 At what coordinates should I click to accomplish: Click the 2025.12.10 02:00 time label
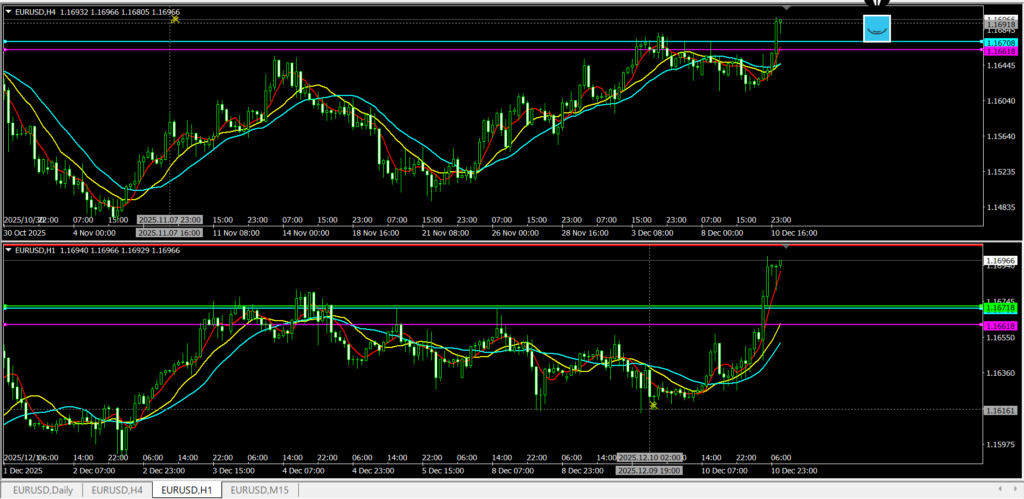pos(650,457)
